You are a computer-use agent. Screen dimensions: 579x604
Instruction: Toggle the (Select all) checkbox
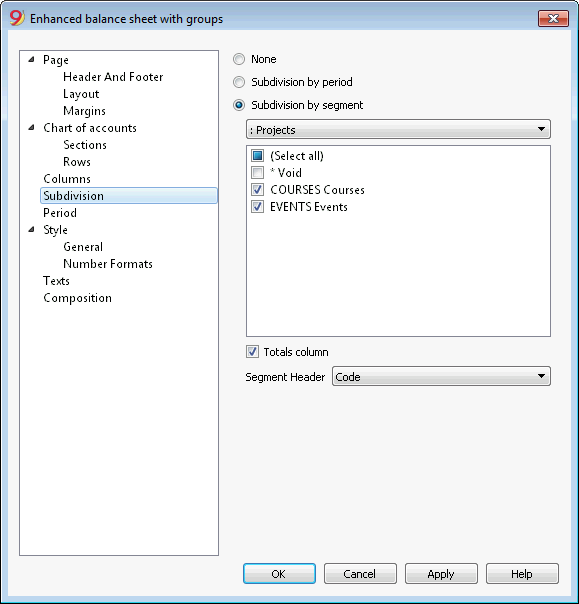point(257,156)
